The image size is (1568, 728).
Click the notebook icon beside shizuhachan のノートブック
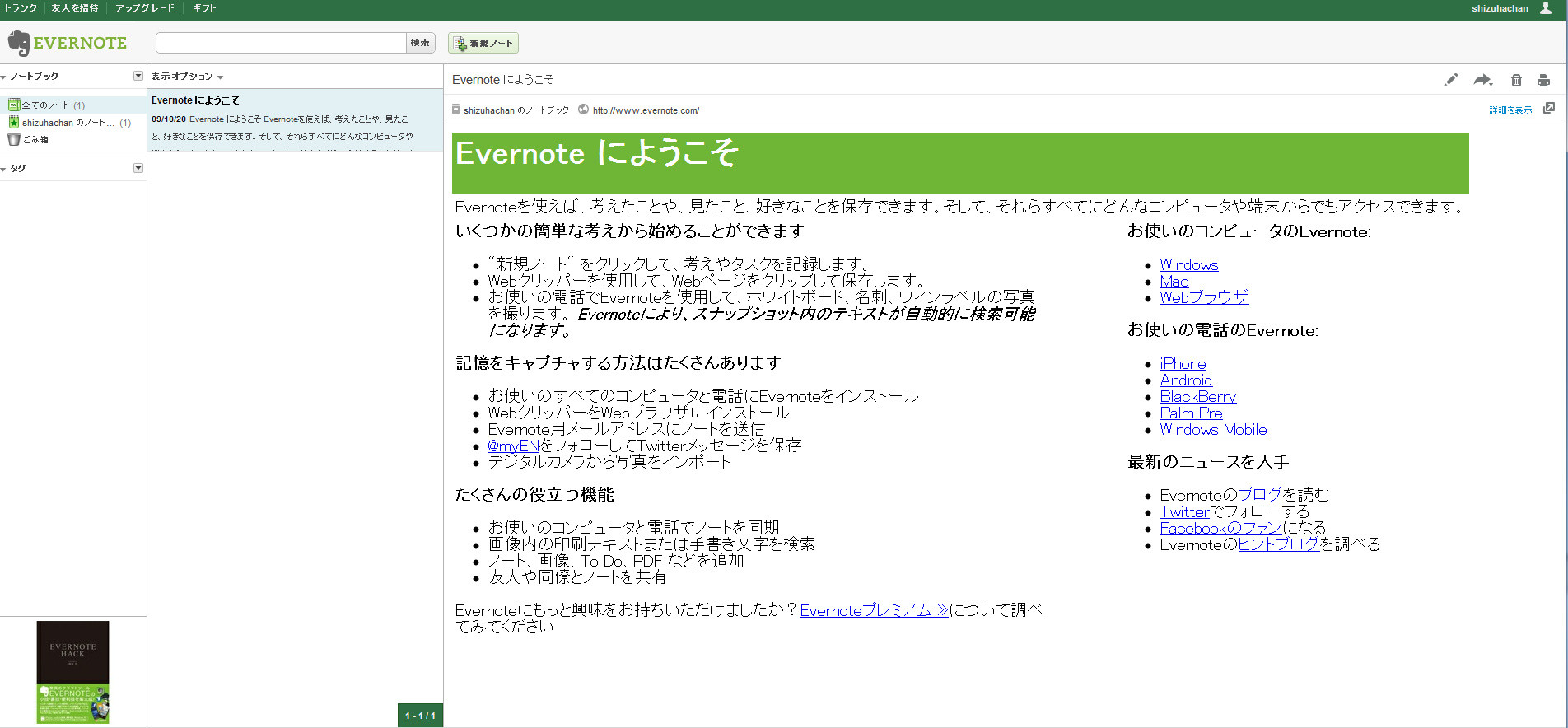(x=456, y=110)
